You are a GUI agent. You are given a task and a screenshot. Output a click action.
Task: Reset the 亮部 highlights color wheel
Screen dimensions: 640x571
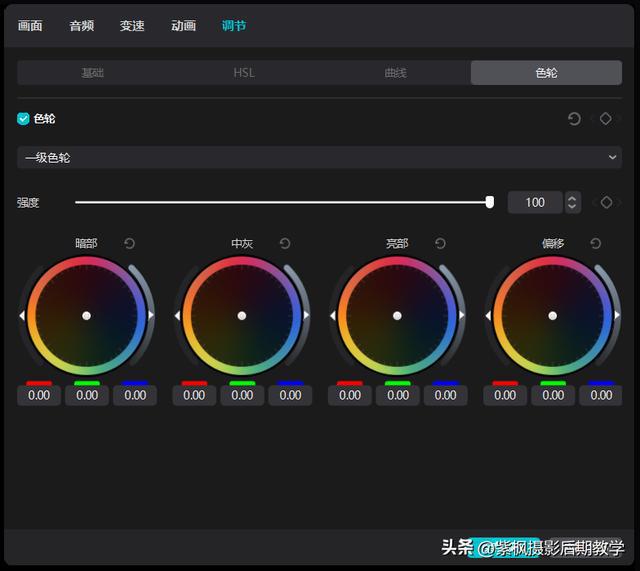pos(440,244)
